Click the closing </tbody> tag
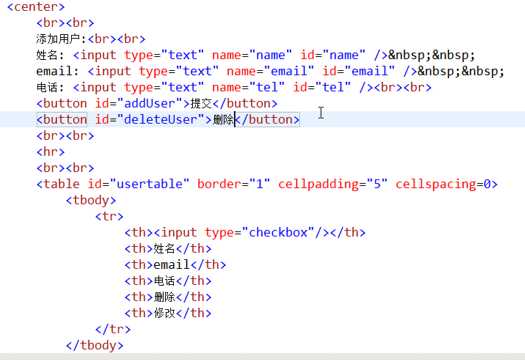This screenshot has width=525, height=360. click(x=94, y=345)
